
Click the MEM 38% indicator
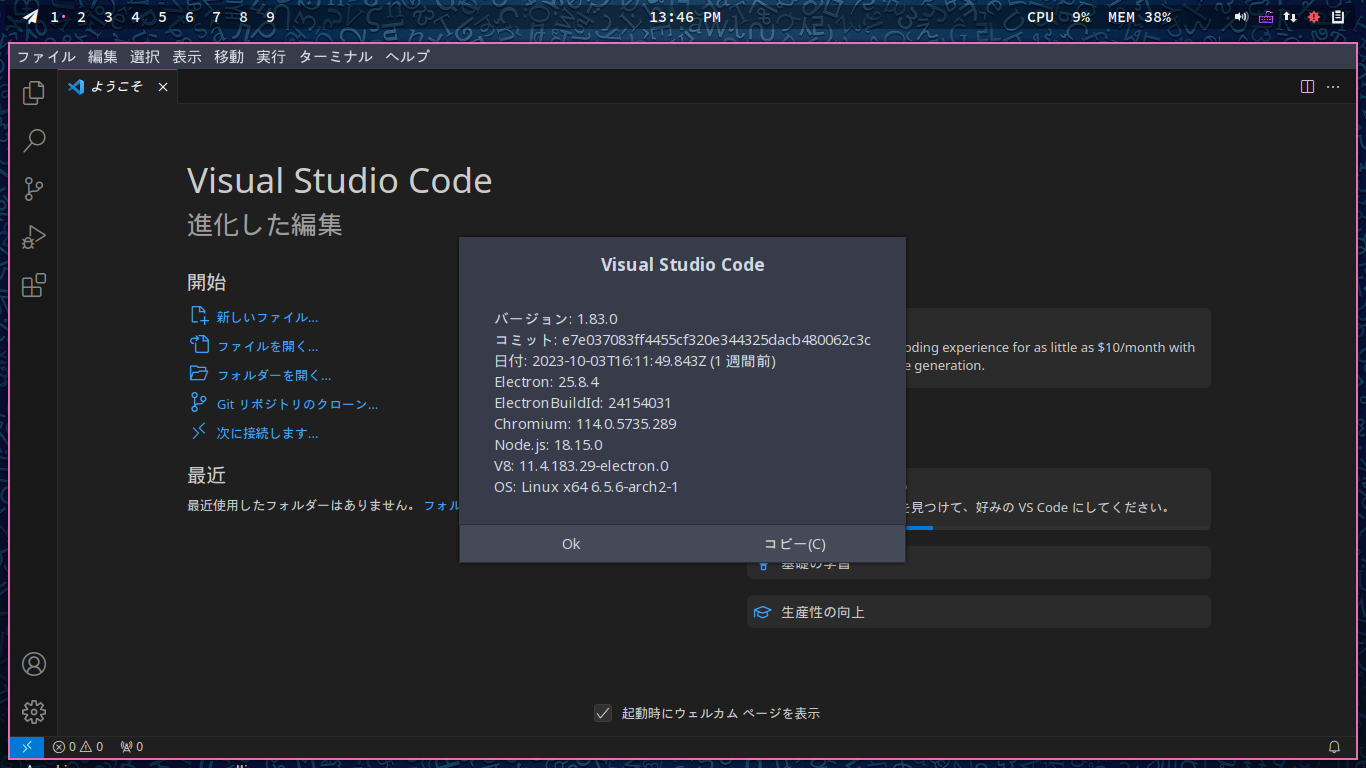pyautogui.click(x=1140, y=17)
